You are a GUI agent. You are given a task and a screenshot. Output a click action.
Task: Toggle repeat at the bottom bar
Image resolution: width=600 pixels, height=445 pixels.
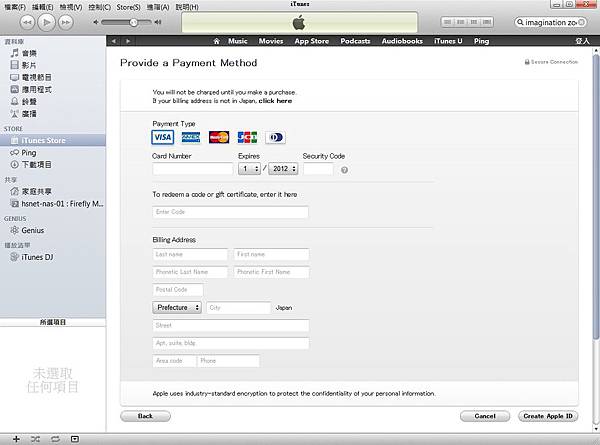(55, 439)
